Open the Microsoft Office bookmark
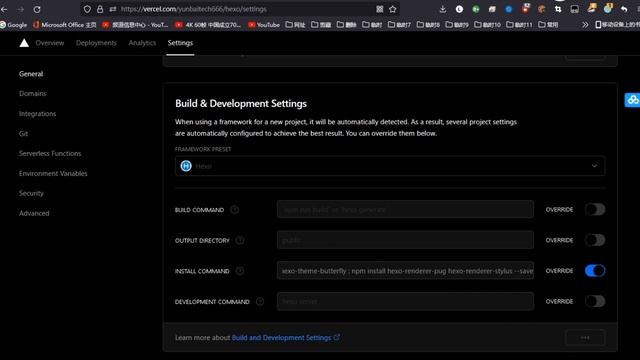640x360 pixels. click(x=65, y=25)
